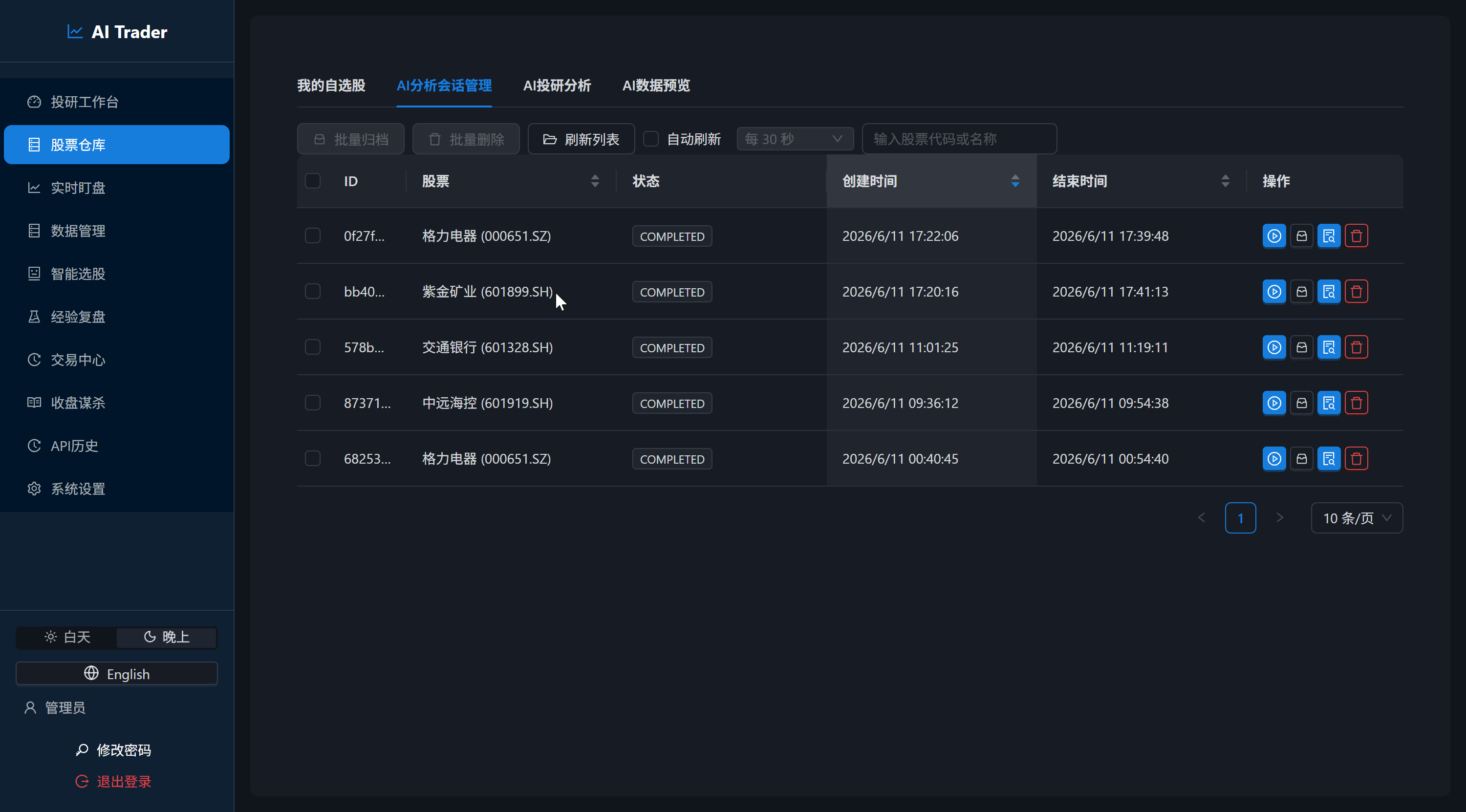Select the 578b row checkbox
The image size is (1466, 812).
coord(312,347)
